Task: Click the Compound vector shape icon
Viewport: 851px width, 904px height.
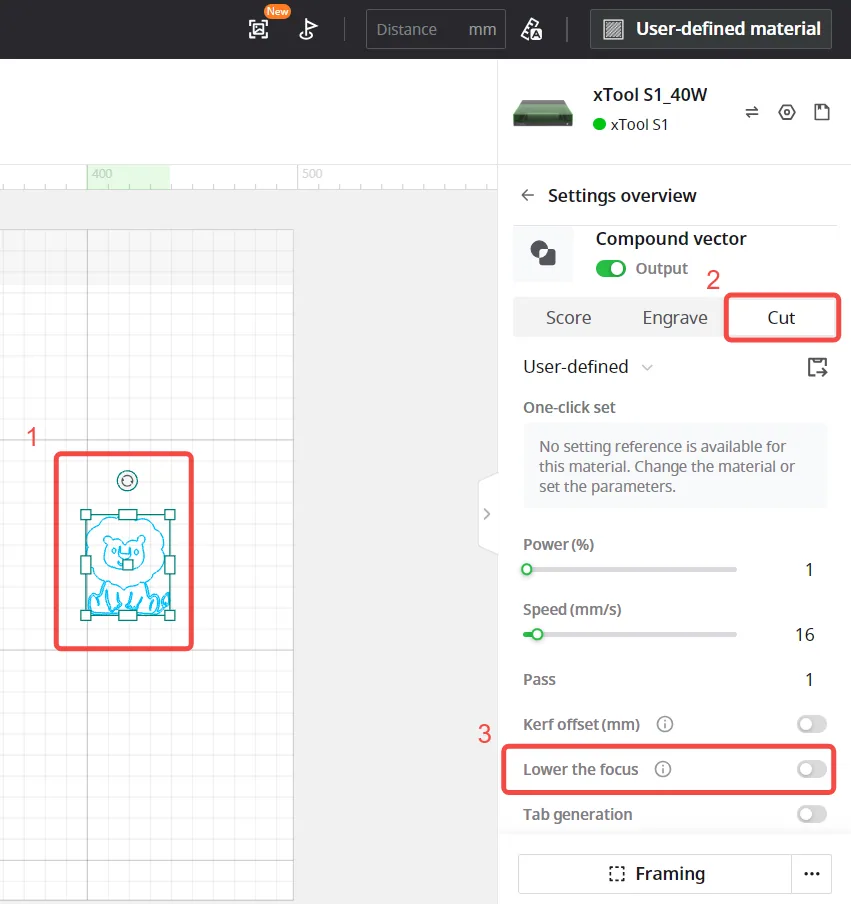Action: (x=543, y=253)
